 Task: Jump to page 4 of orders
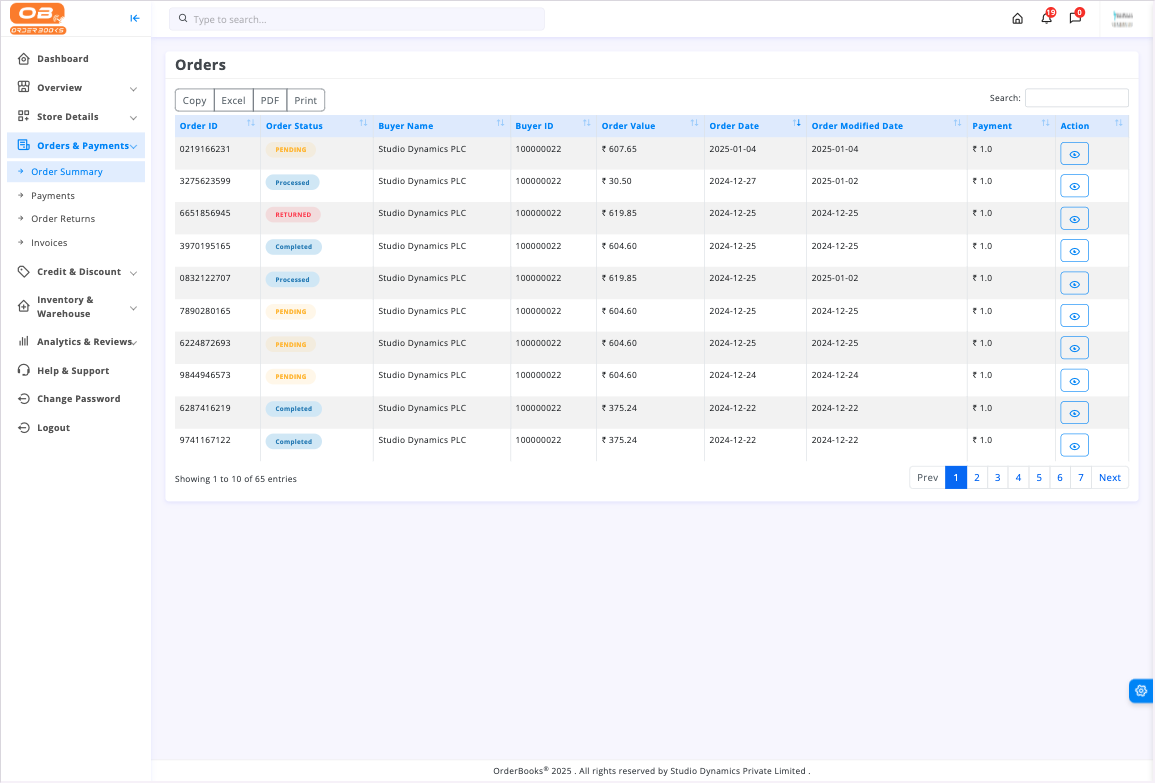pyautogui.click(x=1018, y=478)
